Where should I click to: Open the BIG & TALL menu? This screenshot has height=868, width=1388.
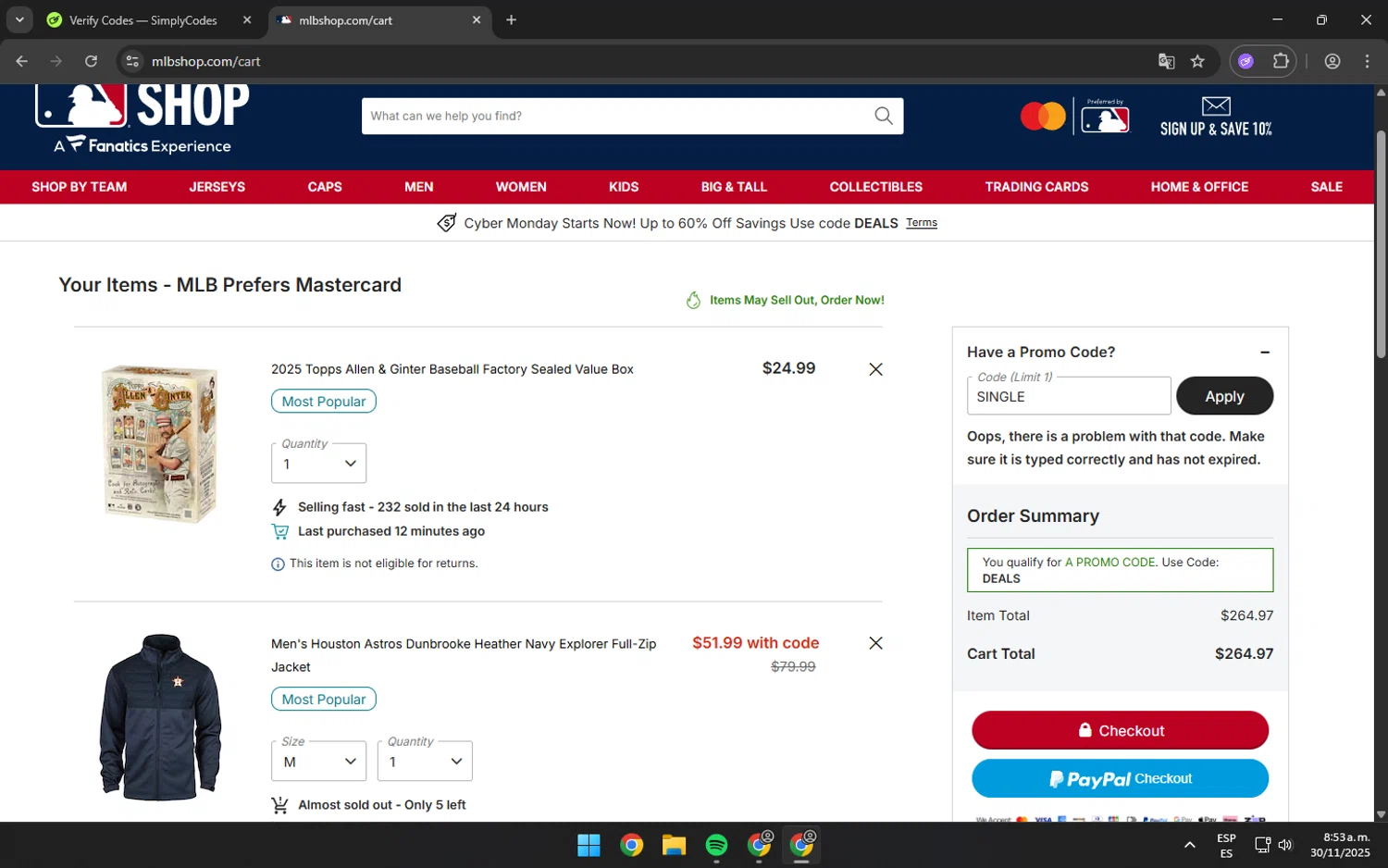click(734, 187)
